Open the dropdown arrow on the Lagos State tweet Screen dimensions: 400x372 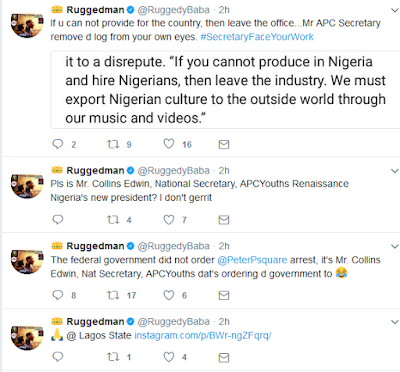coord(395,322)
